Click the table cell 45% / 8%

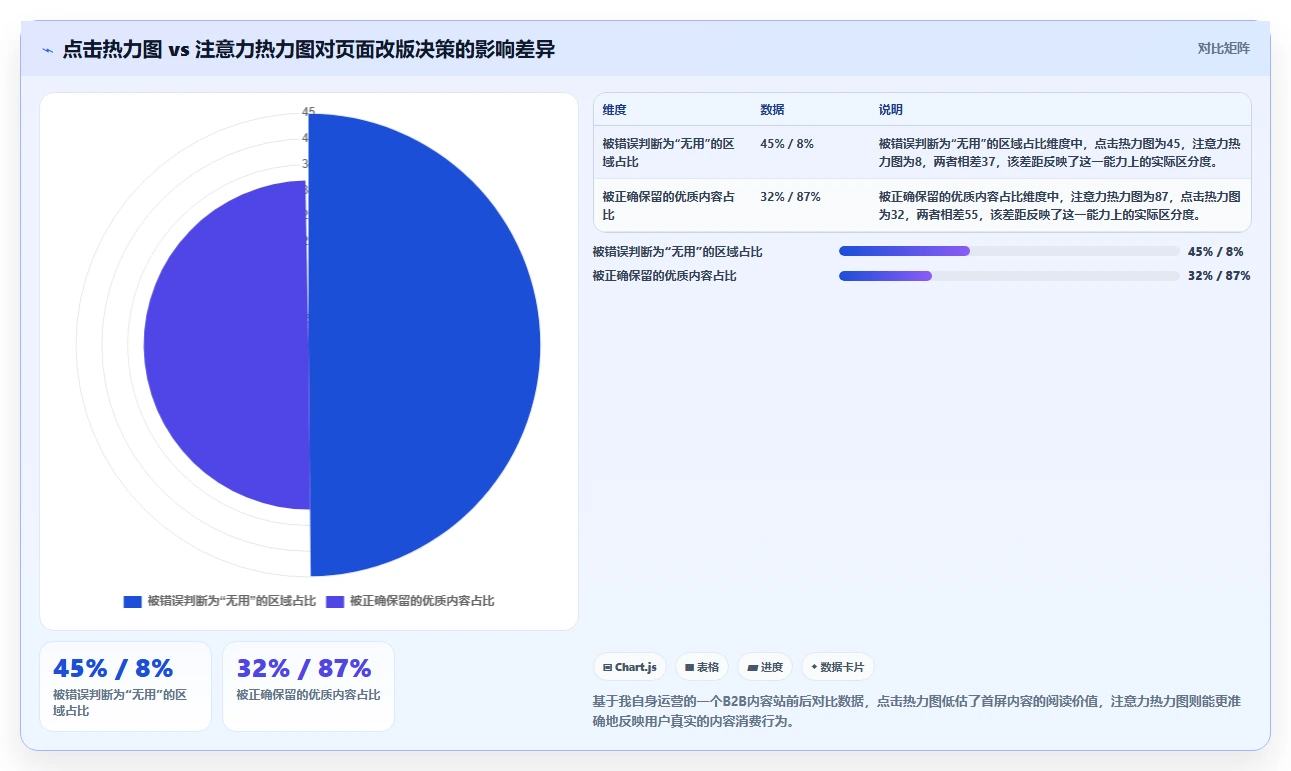click(787, 144)
